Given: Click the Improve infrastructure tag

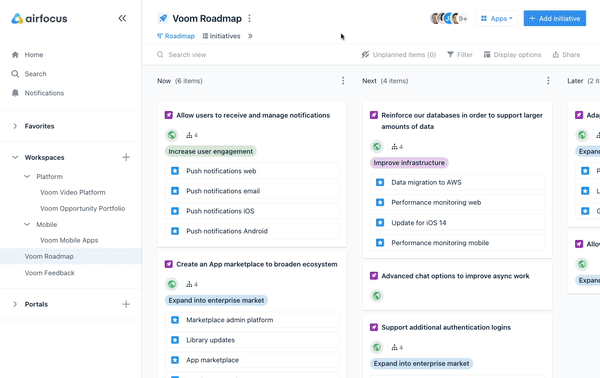Looking at the screenshot, I should point(409,163).
